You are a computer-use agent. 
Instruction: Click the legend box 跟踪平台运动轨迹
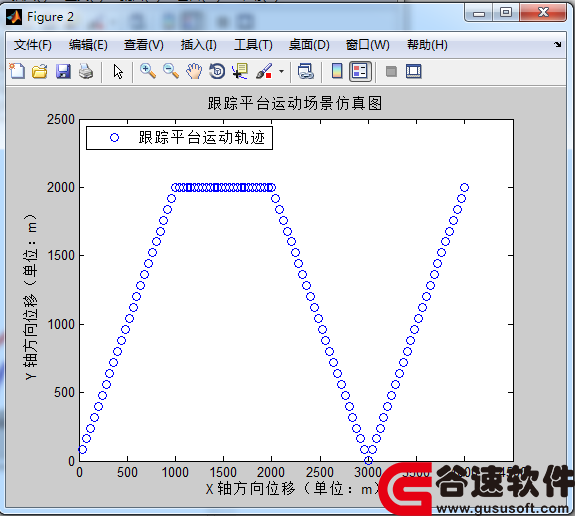(179, 138)
